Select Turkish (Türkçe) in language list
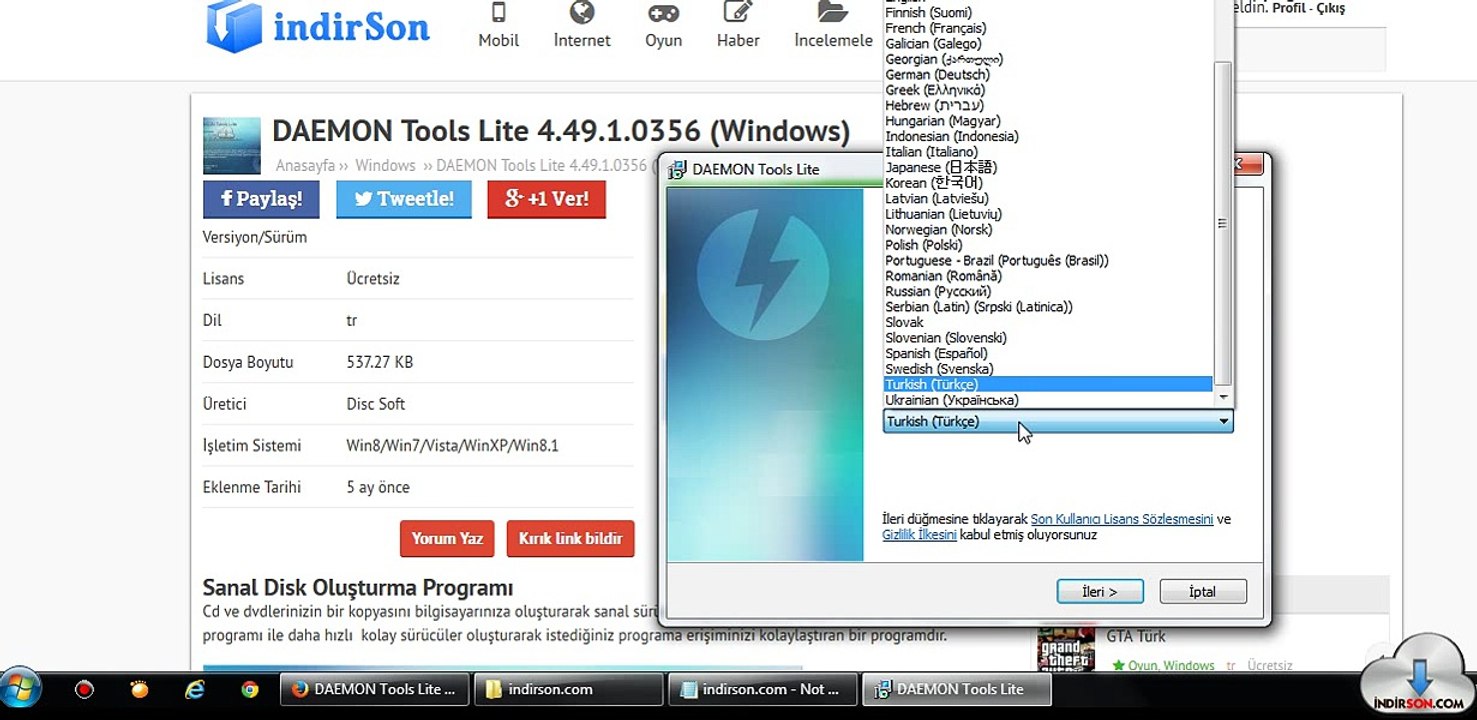The width and height of the screenshot is (1477, 720). click(x=1048, y=385)
